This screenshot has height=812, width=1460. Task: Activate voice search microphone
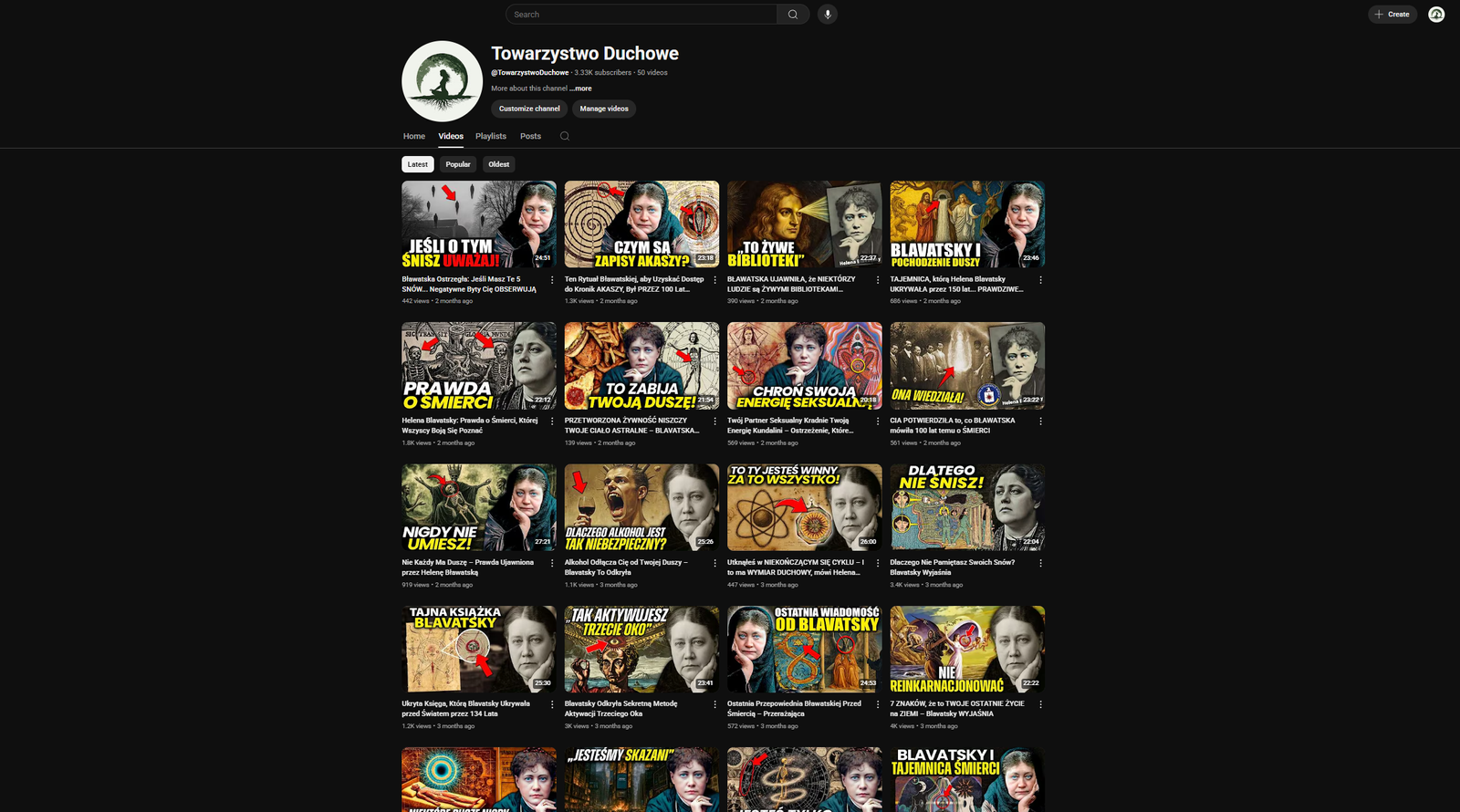coord(828,15)
